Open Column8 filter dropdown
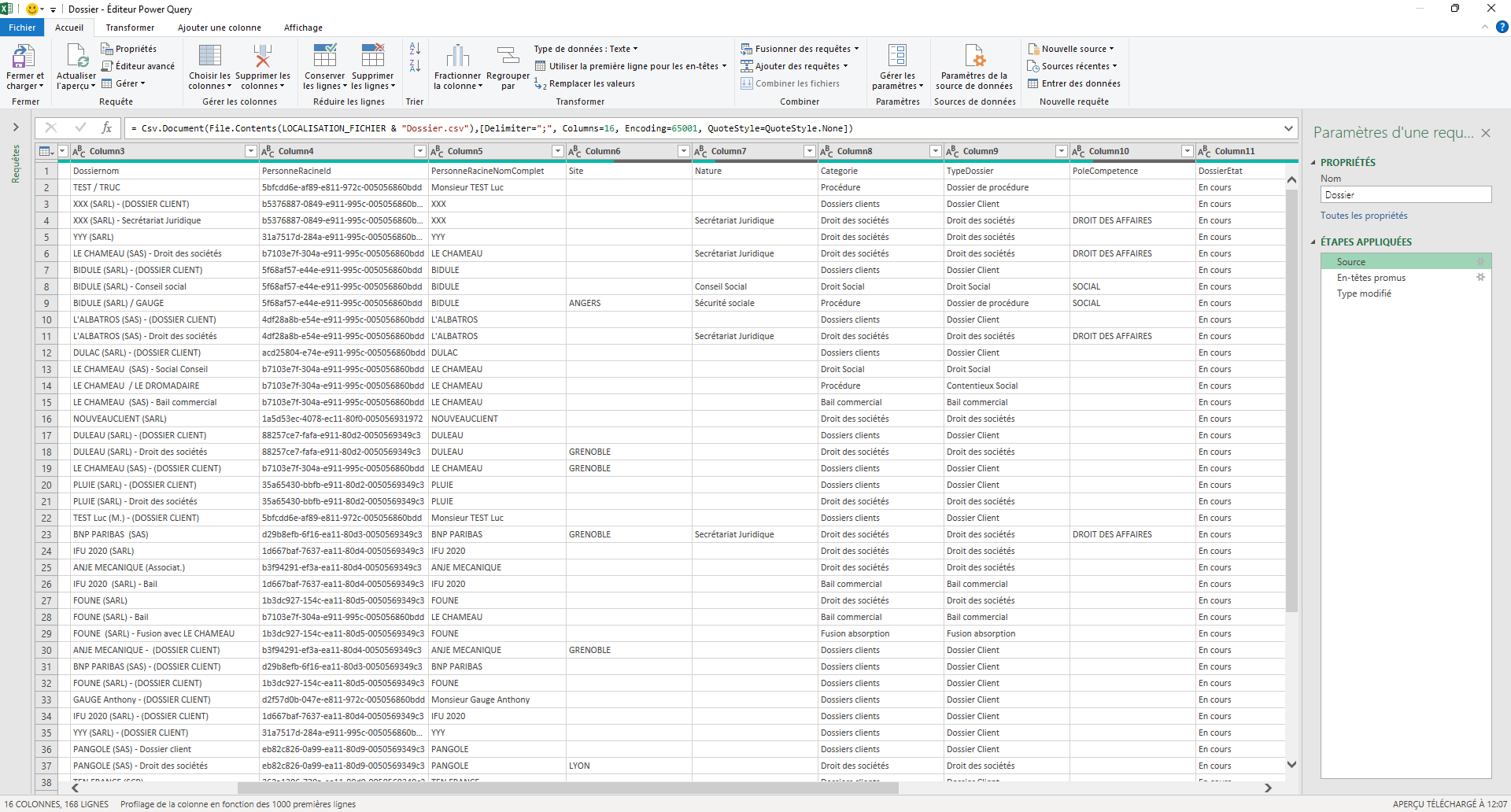1511x812 pixels. 936,151
